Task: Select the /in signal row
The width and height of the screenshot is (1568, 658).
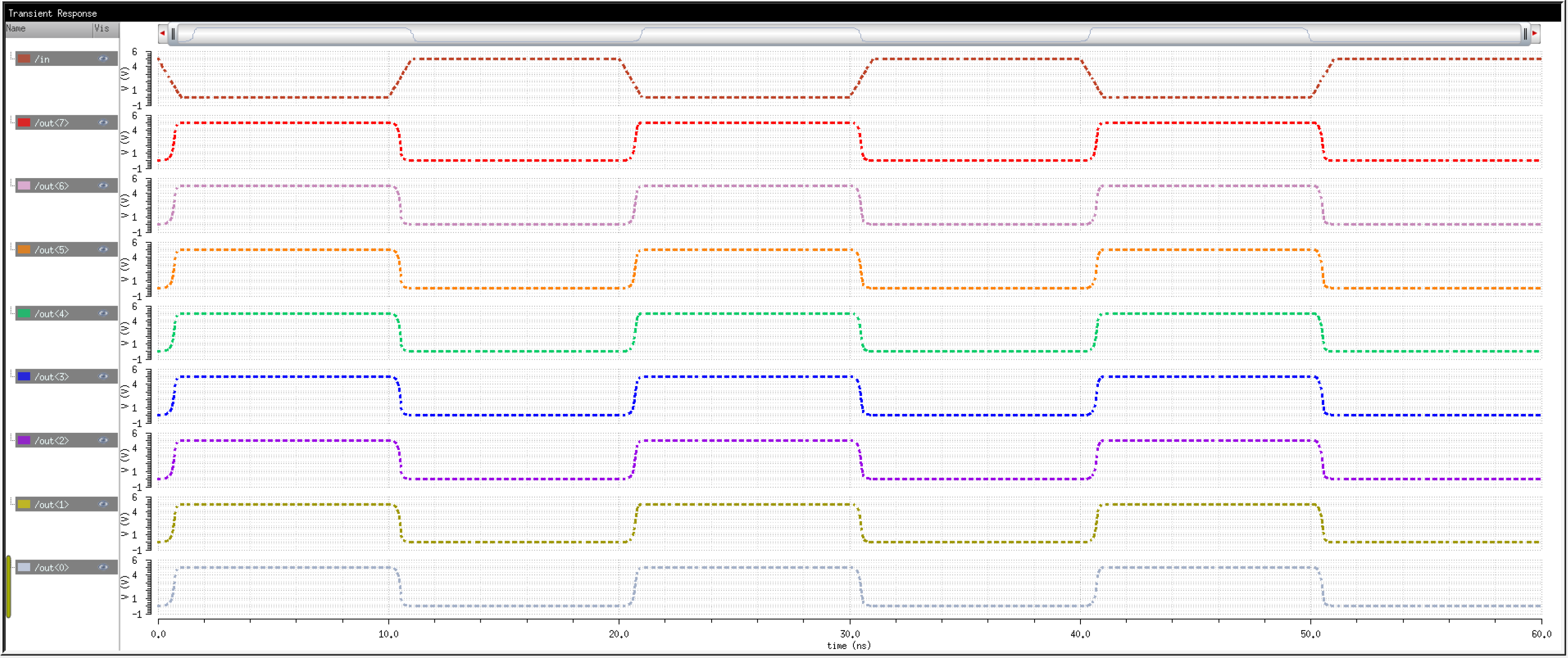Action: (42, 59)
